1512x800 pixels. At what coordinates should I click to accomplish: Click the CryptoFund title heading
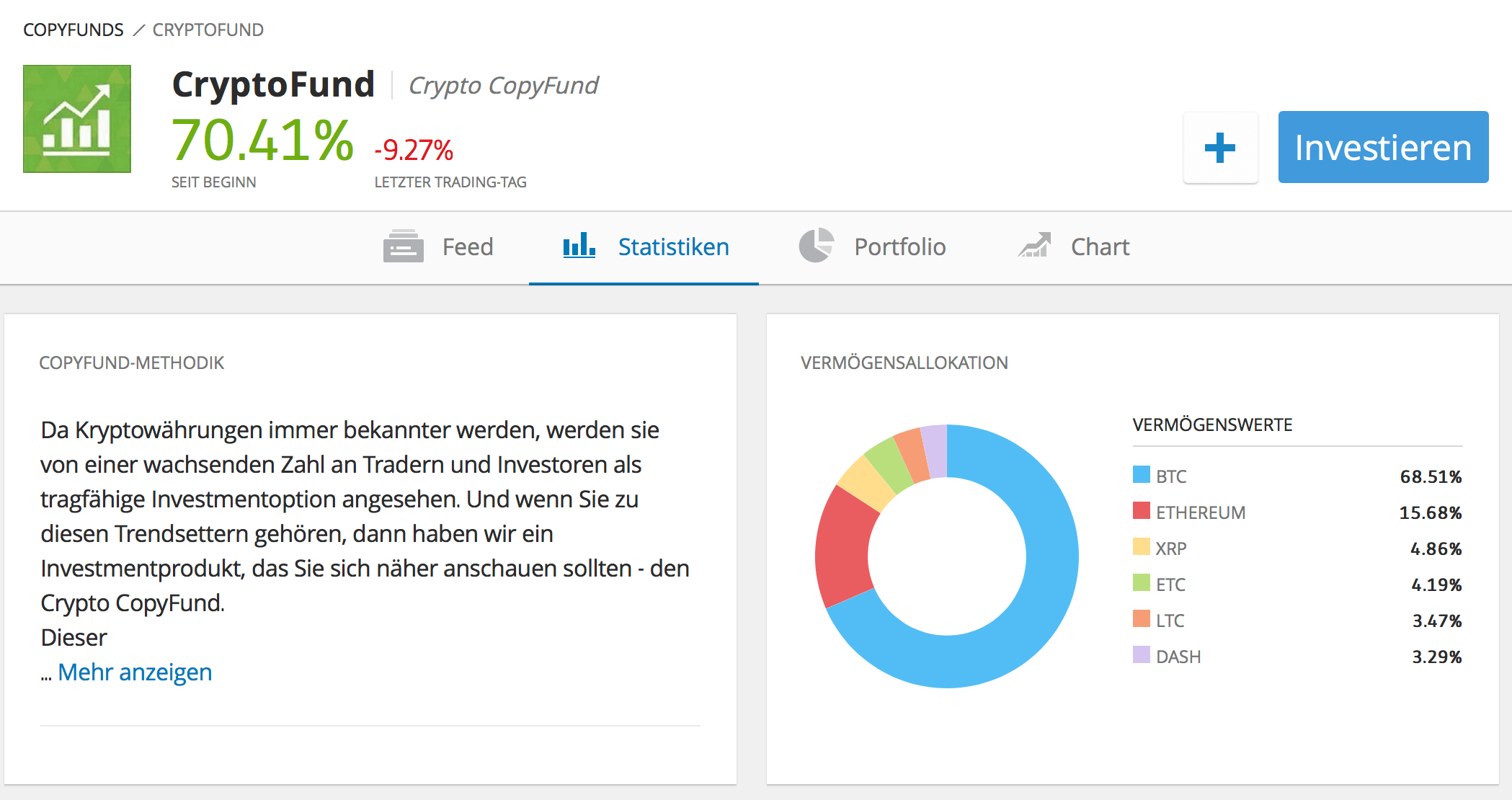tap(274, 85)
